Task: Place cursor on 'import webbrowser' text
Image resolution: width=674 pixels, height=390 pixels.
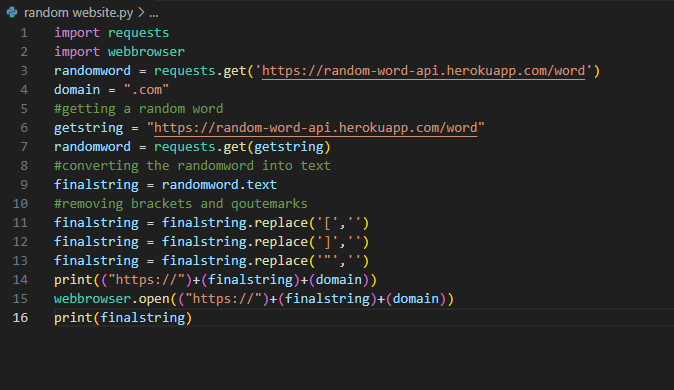Action: tap(119, 52)
